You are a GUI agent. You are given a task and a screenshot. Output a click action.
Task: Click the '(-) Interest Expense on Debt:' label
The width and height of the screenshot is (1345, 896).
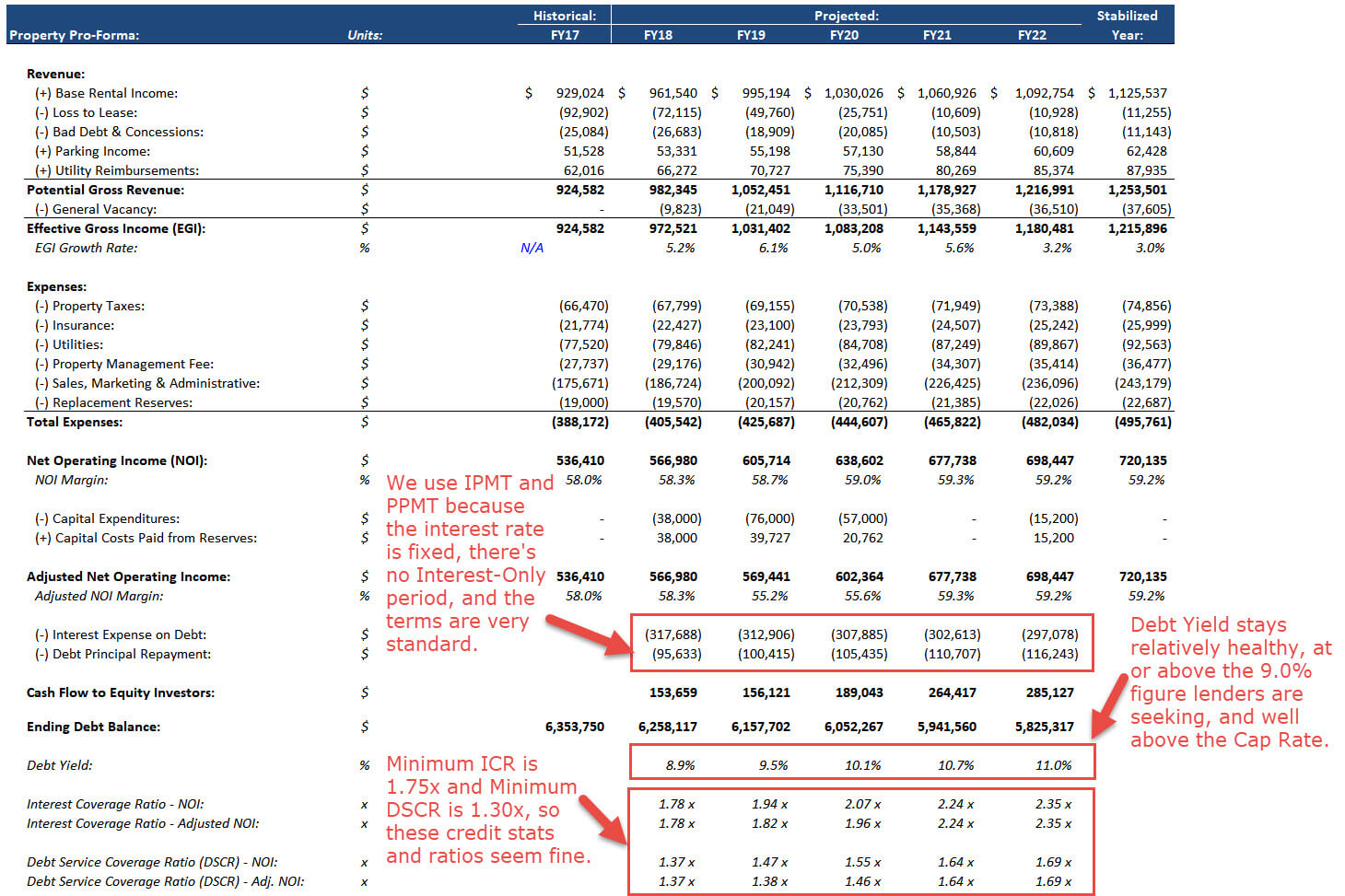pos(120,634)
